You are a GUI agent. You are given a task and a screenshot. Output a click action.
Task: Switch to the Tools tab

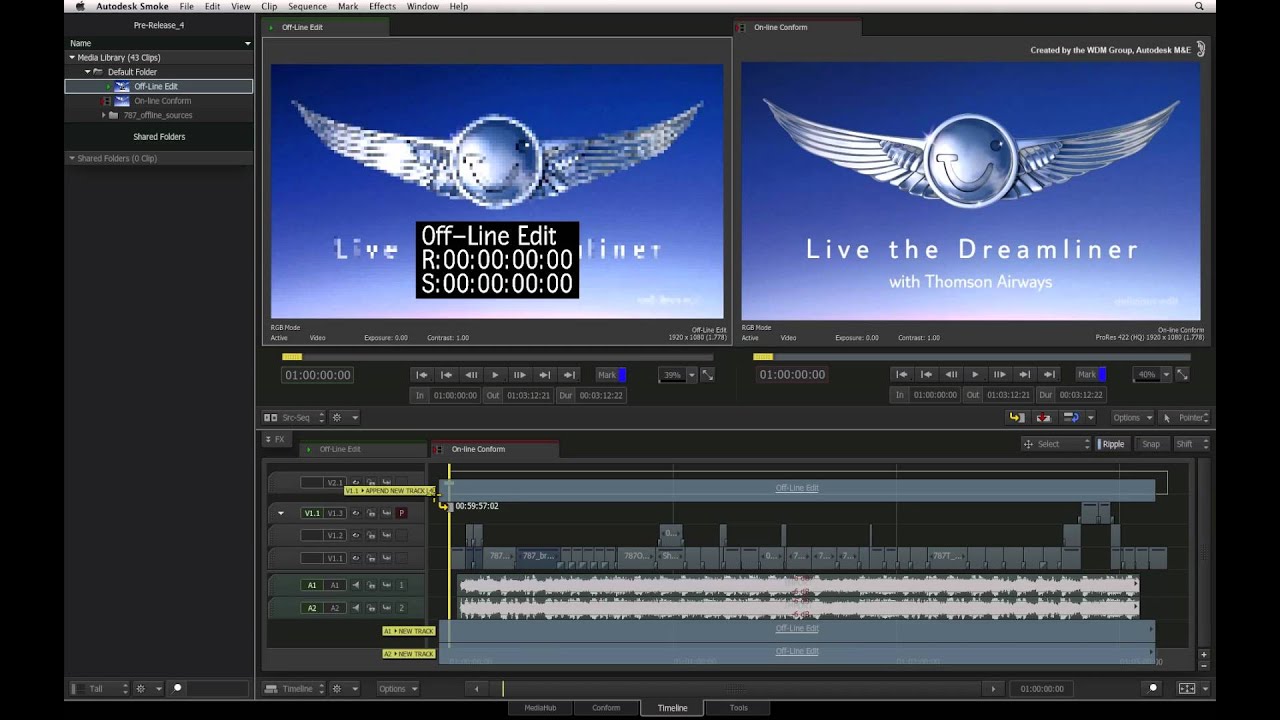click(738, 708)
